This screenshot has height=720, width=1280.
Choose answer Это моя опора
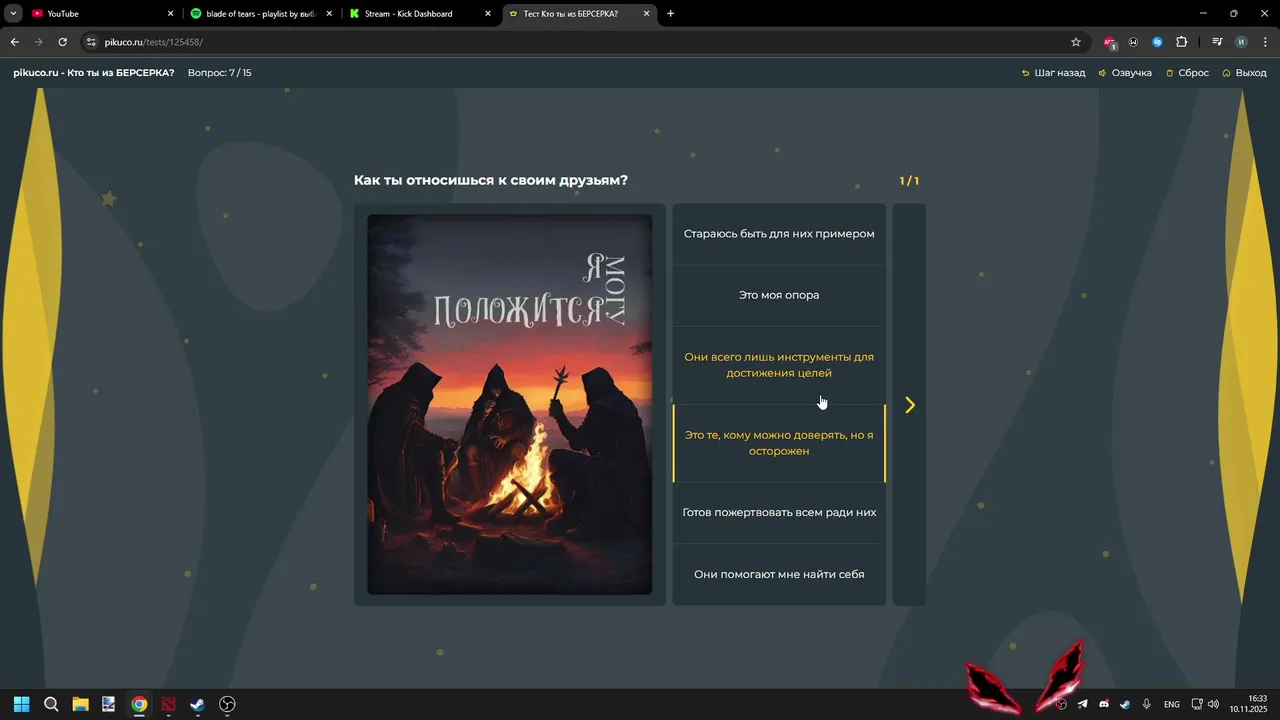pyautogui.click(x=779, y=296)
